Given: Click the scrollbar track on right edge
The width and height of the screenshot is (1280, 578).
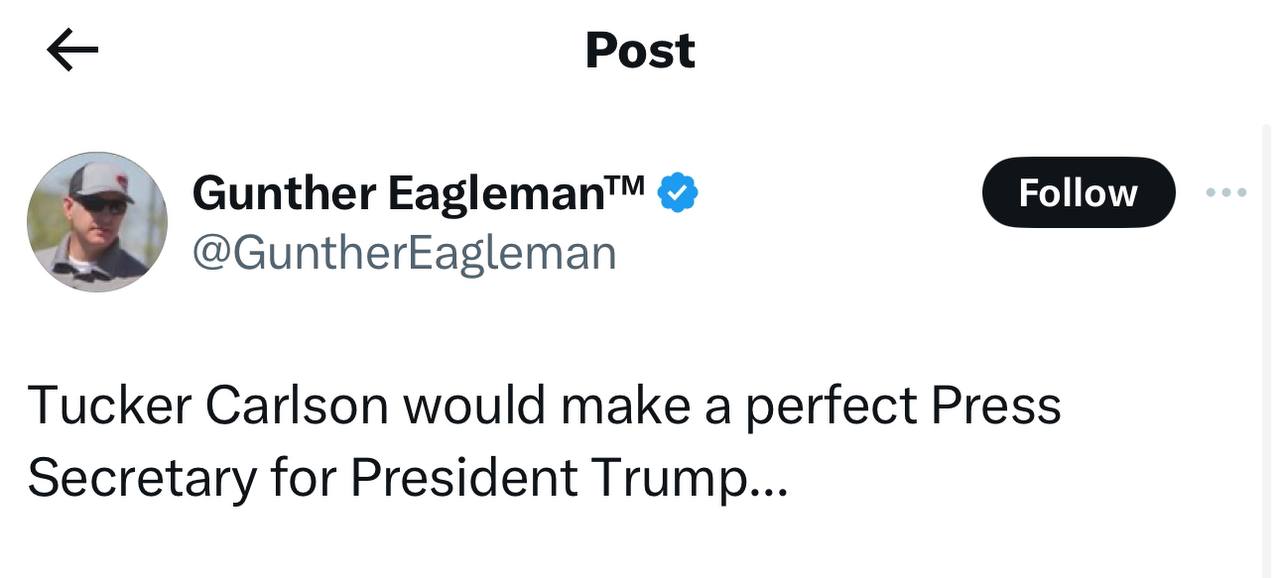Looking at the screenshot, I should 1267,350.
